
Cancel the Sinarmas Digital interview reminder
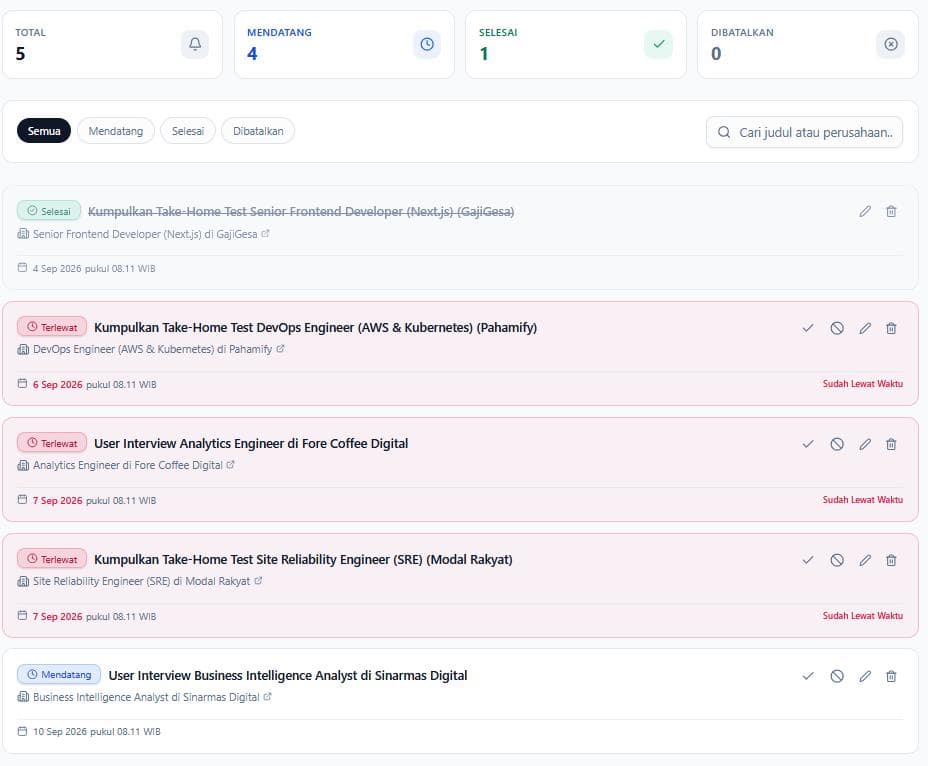[836, 676]
